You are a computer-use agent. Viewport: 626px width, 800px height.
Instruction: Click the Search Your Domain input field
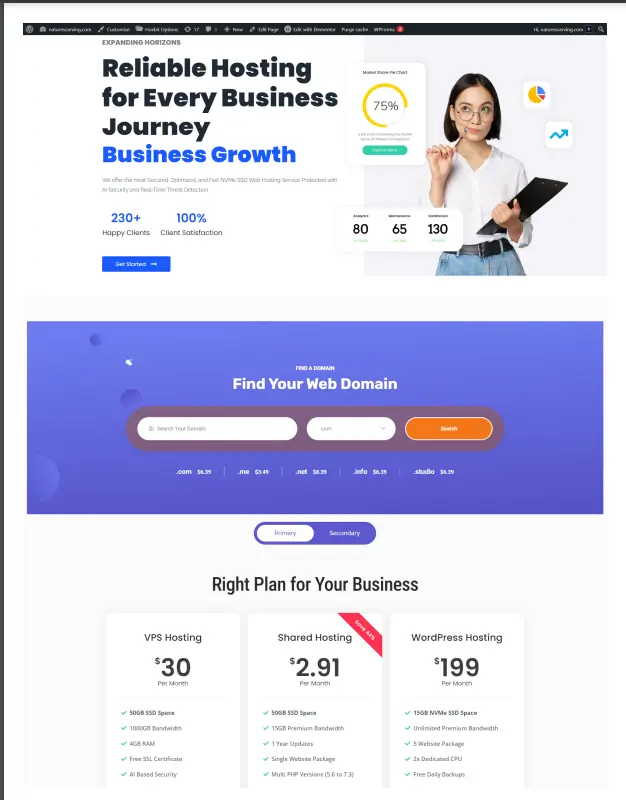(217, 429)
